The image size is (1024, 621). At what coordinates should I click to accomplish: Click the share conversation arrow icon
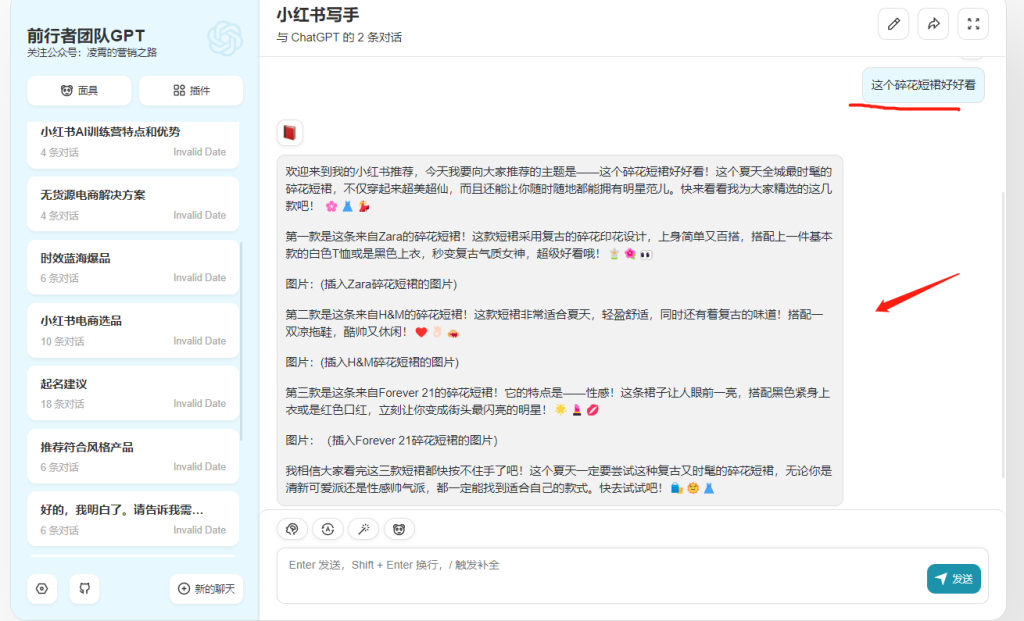click(933, 24)
